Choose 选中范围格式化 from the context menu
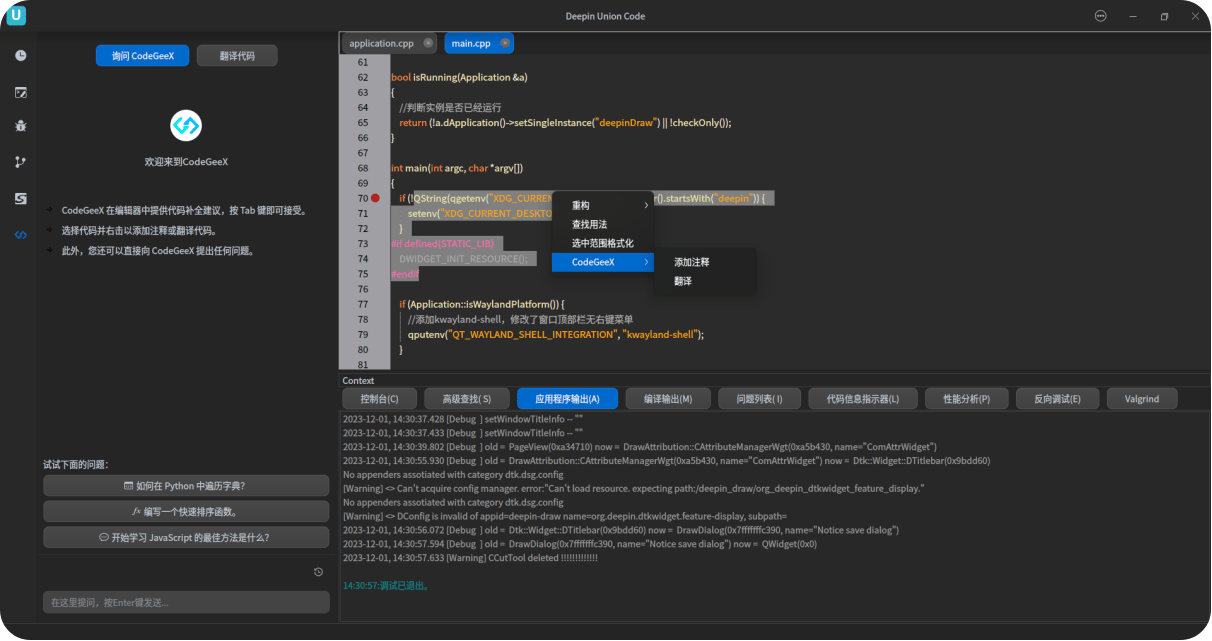Screen dimensions: 1212x641 tap(603, 243)
